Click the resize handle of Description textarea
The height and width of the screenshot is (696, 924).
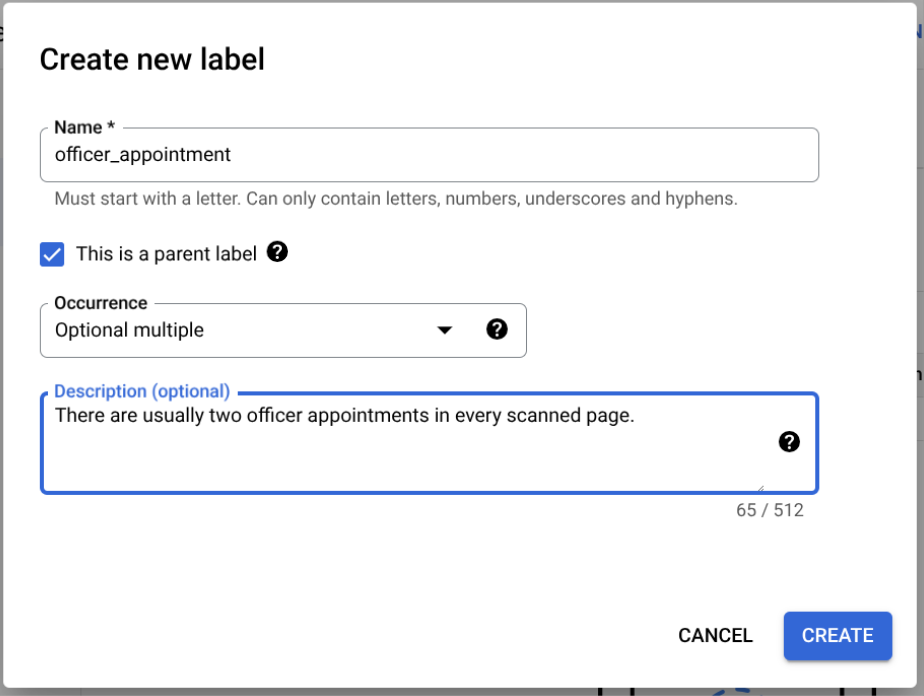[760, 488]
